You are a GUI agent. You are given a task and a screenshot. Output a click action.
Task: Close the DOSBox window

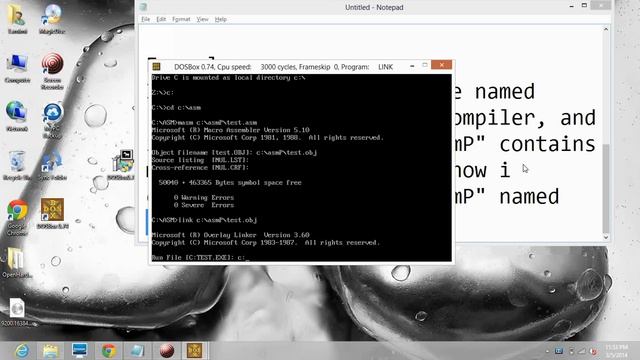pos(441,65)
